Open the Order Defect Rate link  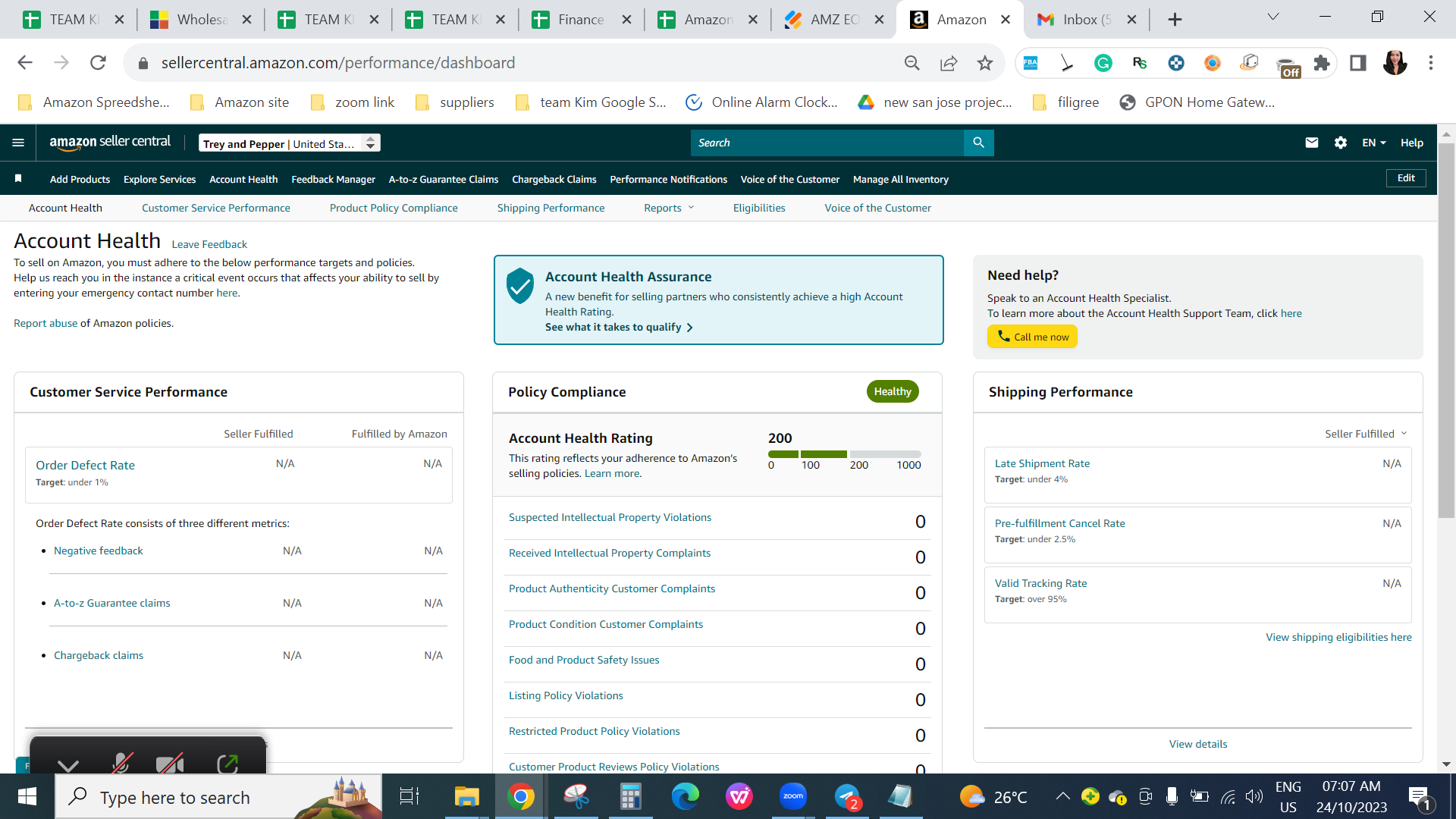[x=85, y=465]
